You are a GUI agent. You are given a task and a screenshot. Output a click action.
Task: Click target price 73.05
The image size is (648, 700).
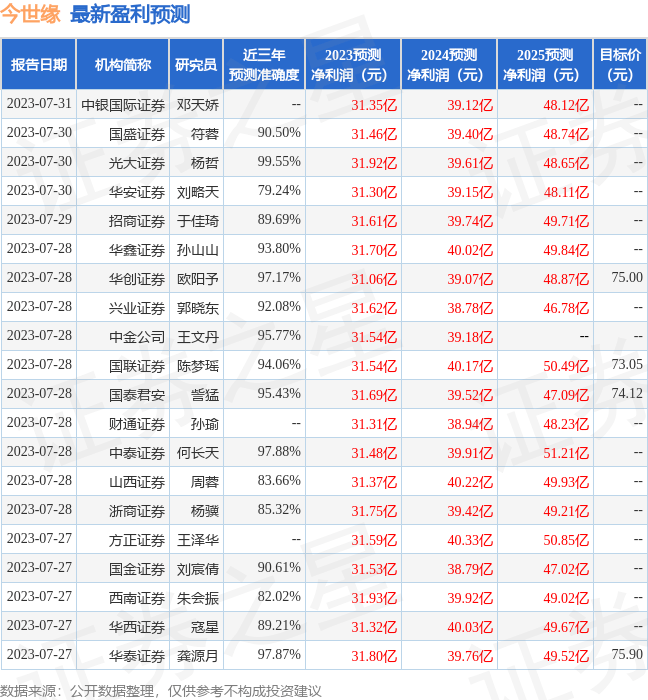[627, 364]
